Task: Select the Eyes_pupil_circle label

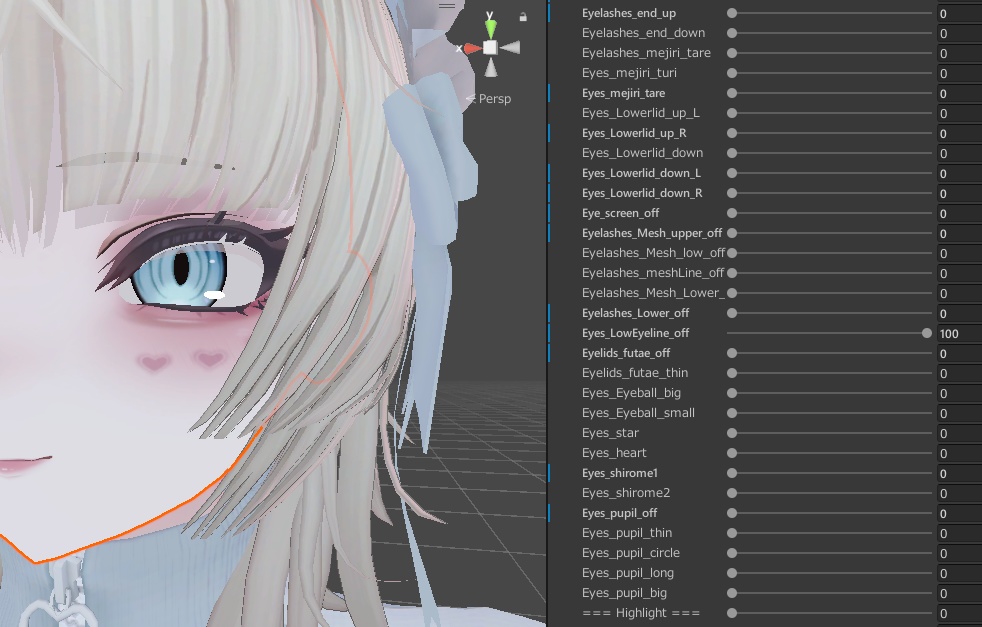Action: (x=631, y=553)
